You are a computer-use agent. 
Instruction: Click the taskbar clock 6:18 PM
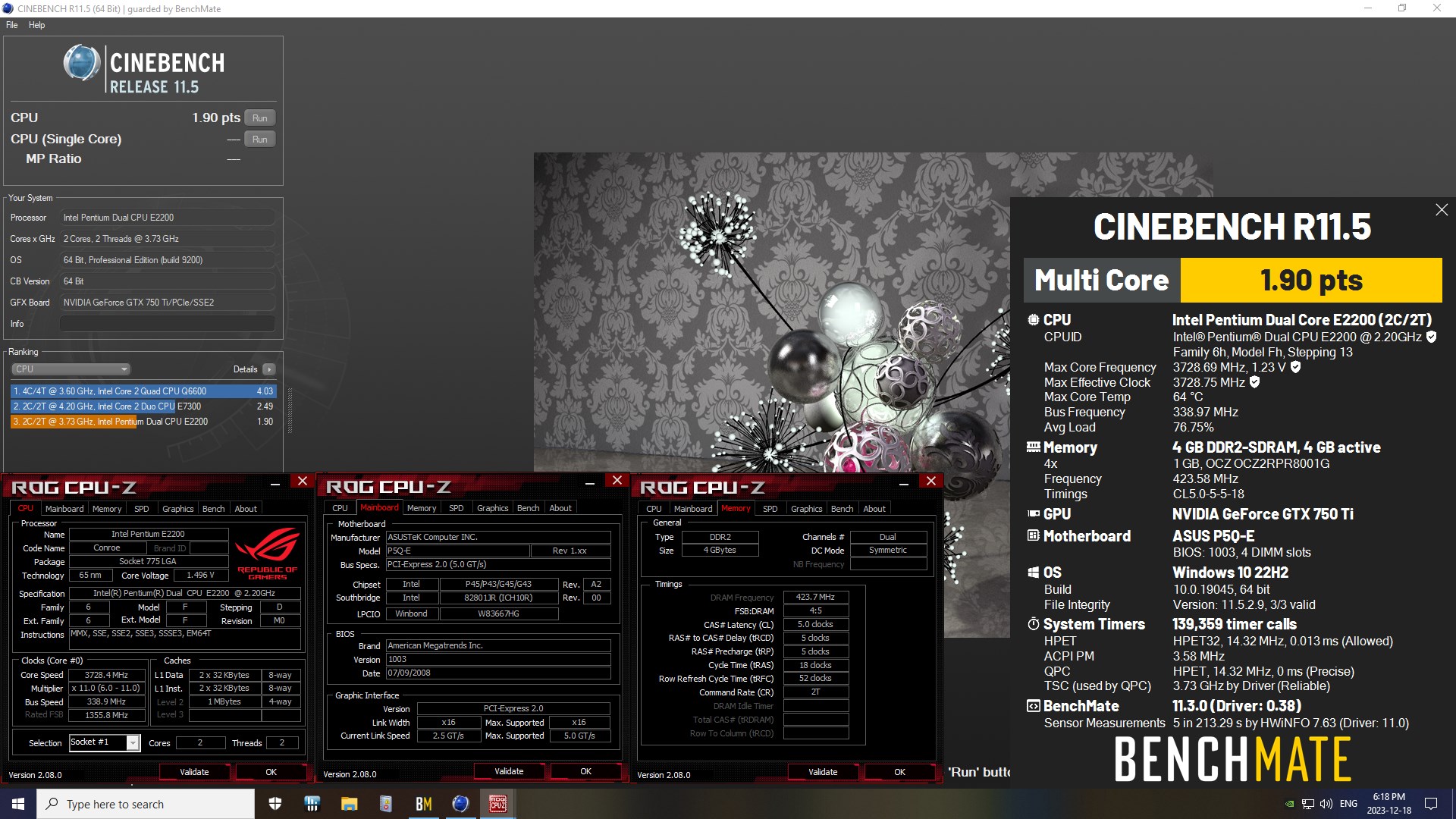1389,804
